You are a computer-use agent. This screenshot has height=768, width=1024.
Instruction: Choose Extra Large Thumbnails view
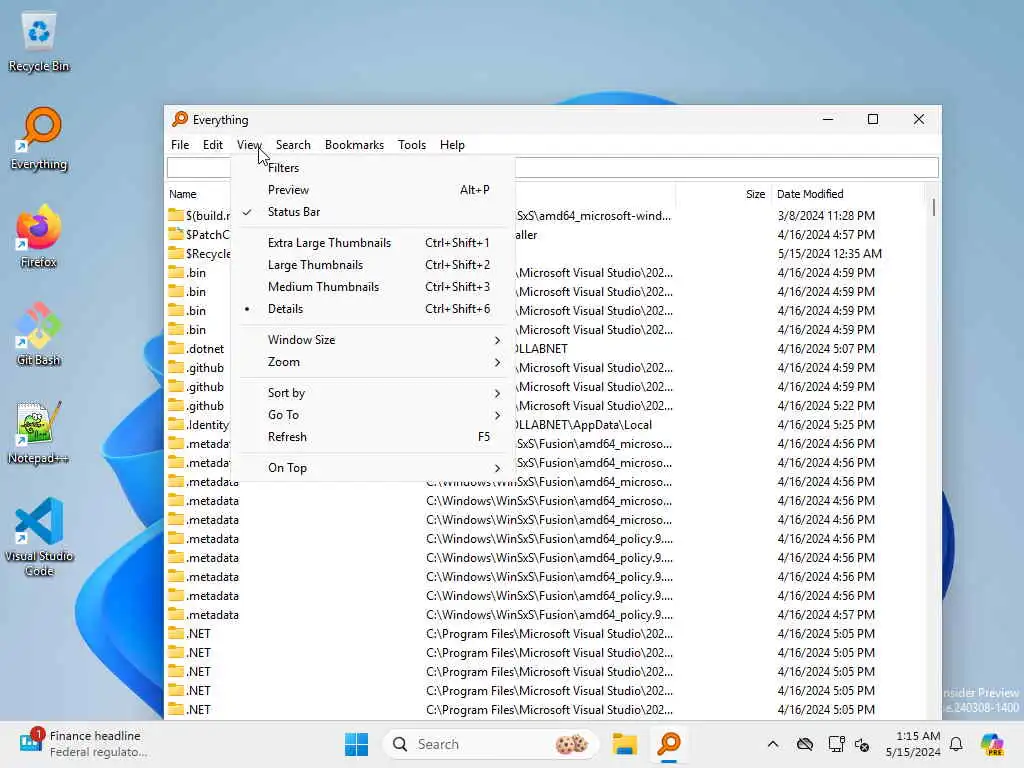[x=374, y=243]
